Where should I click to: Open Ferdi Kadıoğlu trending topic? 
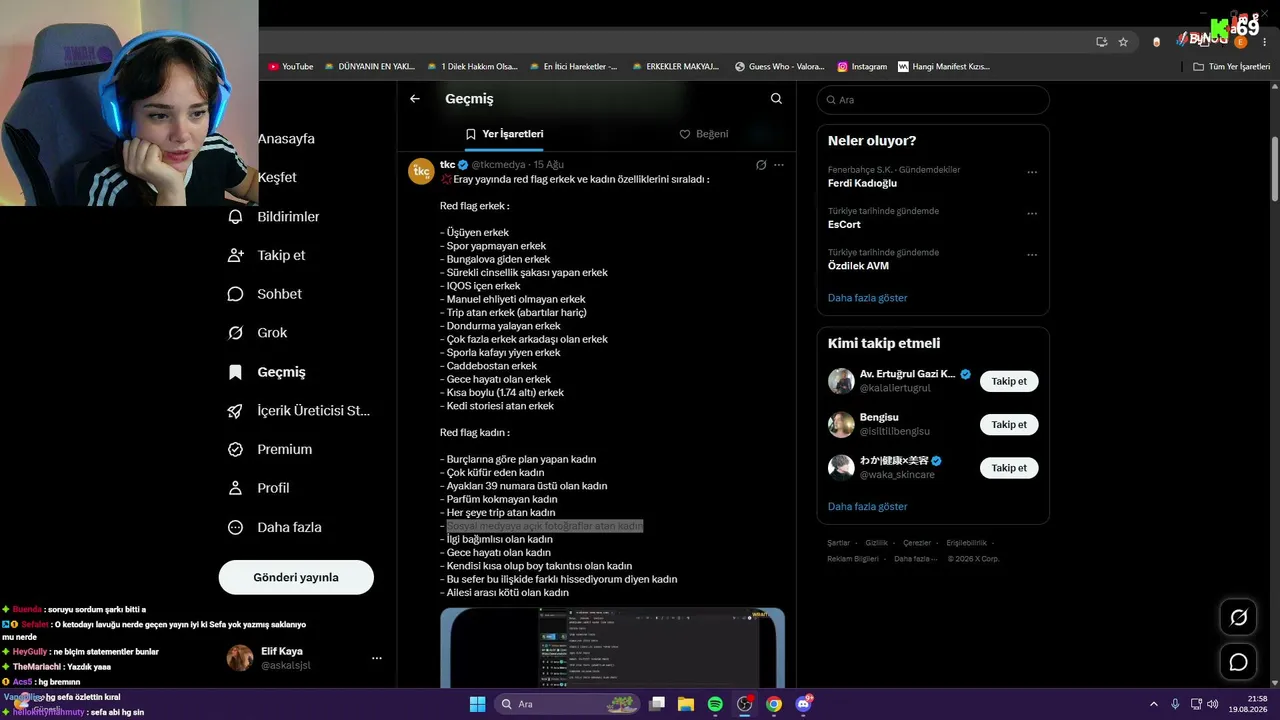pos(862,183)
